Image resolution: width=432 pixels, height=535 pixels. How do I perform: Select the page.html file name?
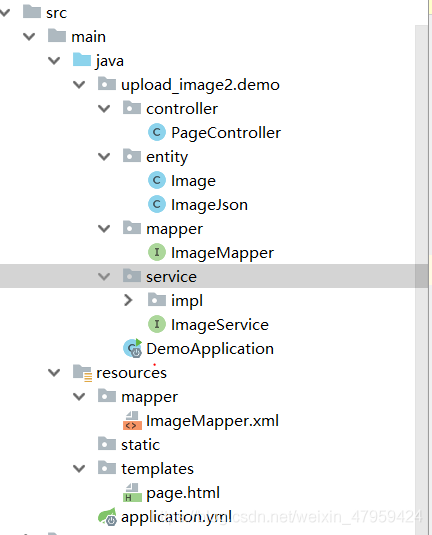(x=183, y=493)
